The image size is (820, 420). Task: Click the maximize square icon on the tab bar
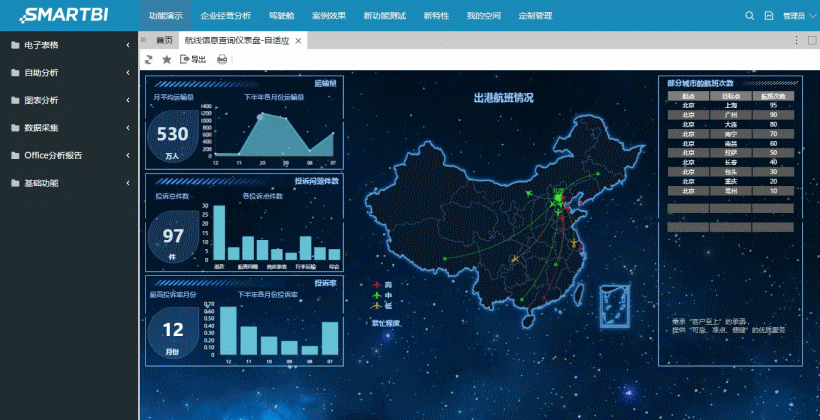pyautogui.click(x=811, y=40)
